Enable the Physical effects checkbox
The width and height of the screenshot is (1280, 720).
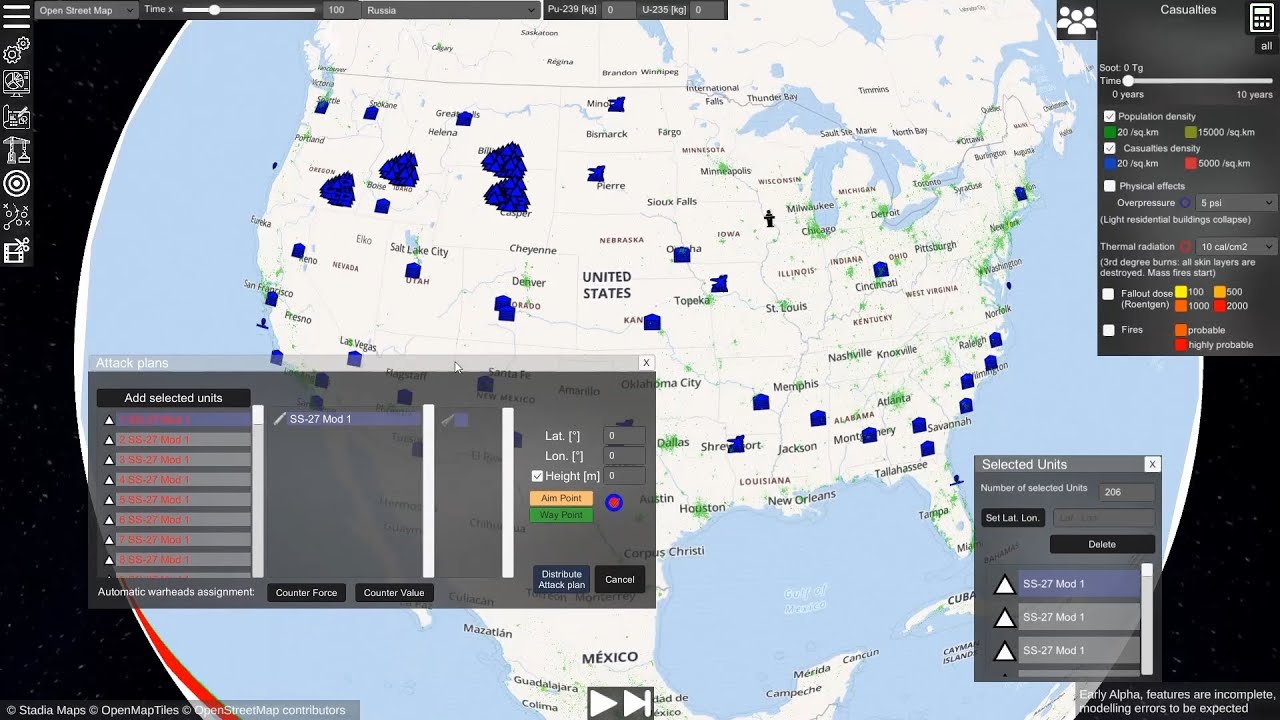coord(1109,186)
